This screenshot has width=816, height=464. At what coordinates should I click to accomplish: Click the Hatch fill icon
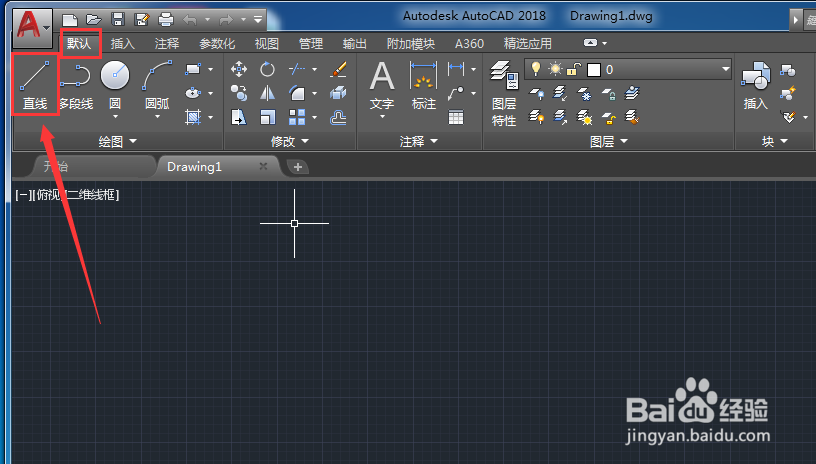(193, 117)
